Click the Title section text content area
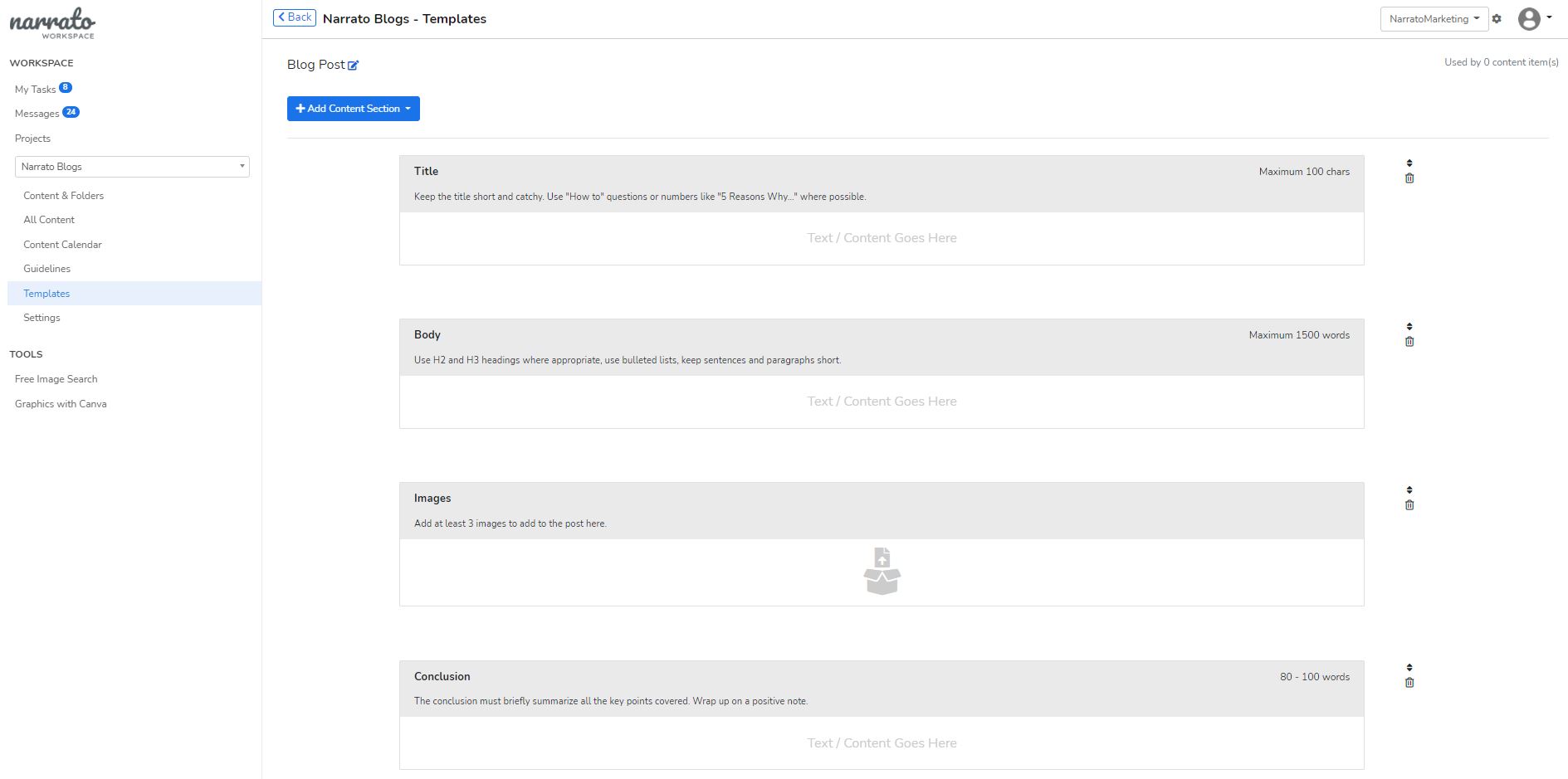This screenshot has height=779, width=1568. coord(882,238)
